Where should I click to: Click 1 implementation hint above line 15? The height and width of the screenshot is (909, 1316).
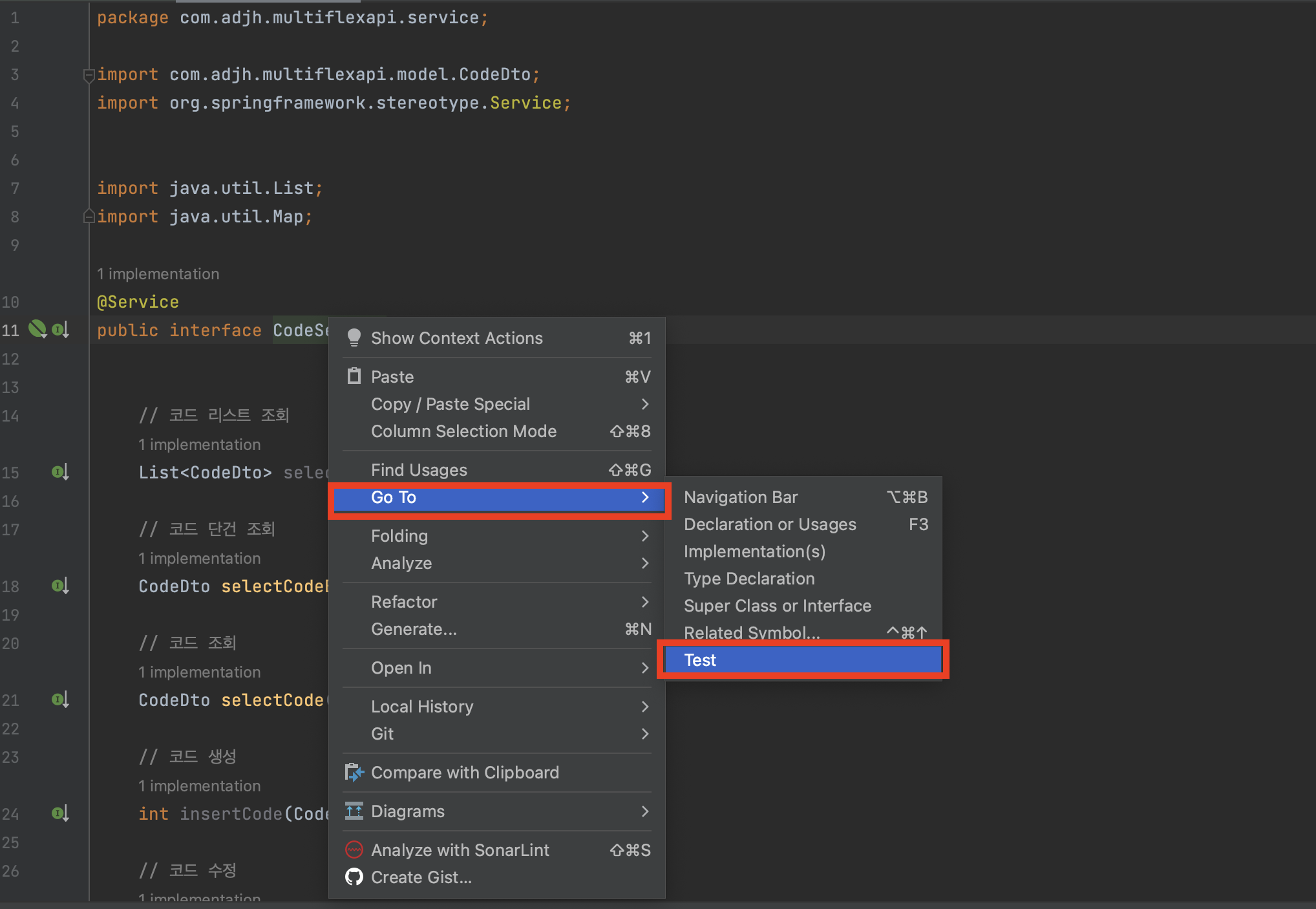click(x=200, y=445)
